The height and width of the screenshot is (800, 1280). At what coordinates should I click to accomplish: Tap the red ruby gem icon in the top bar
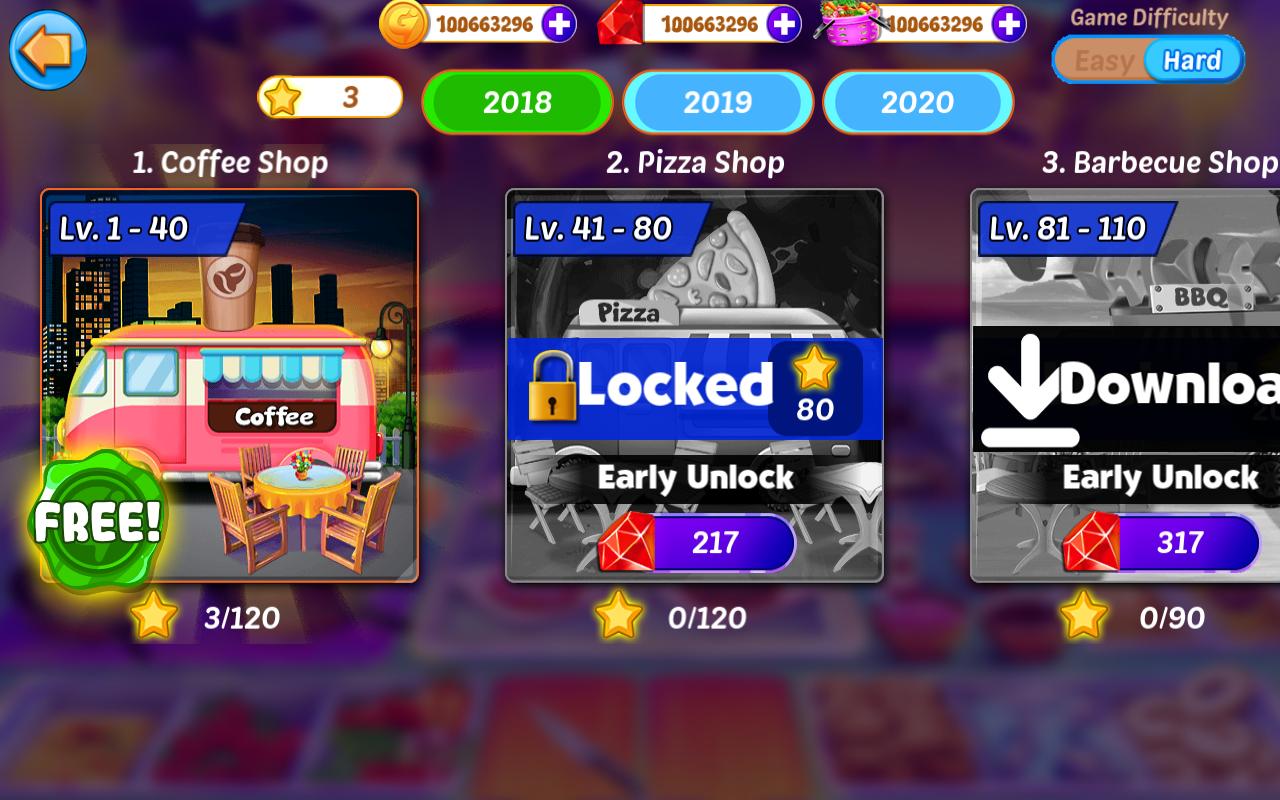(x=620, y=25)
